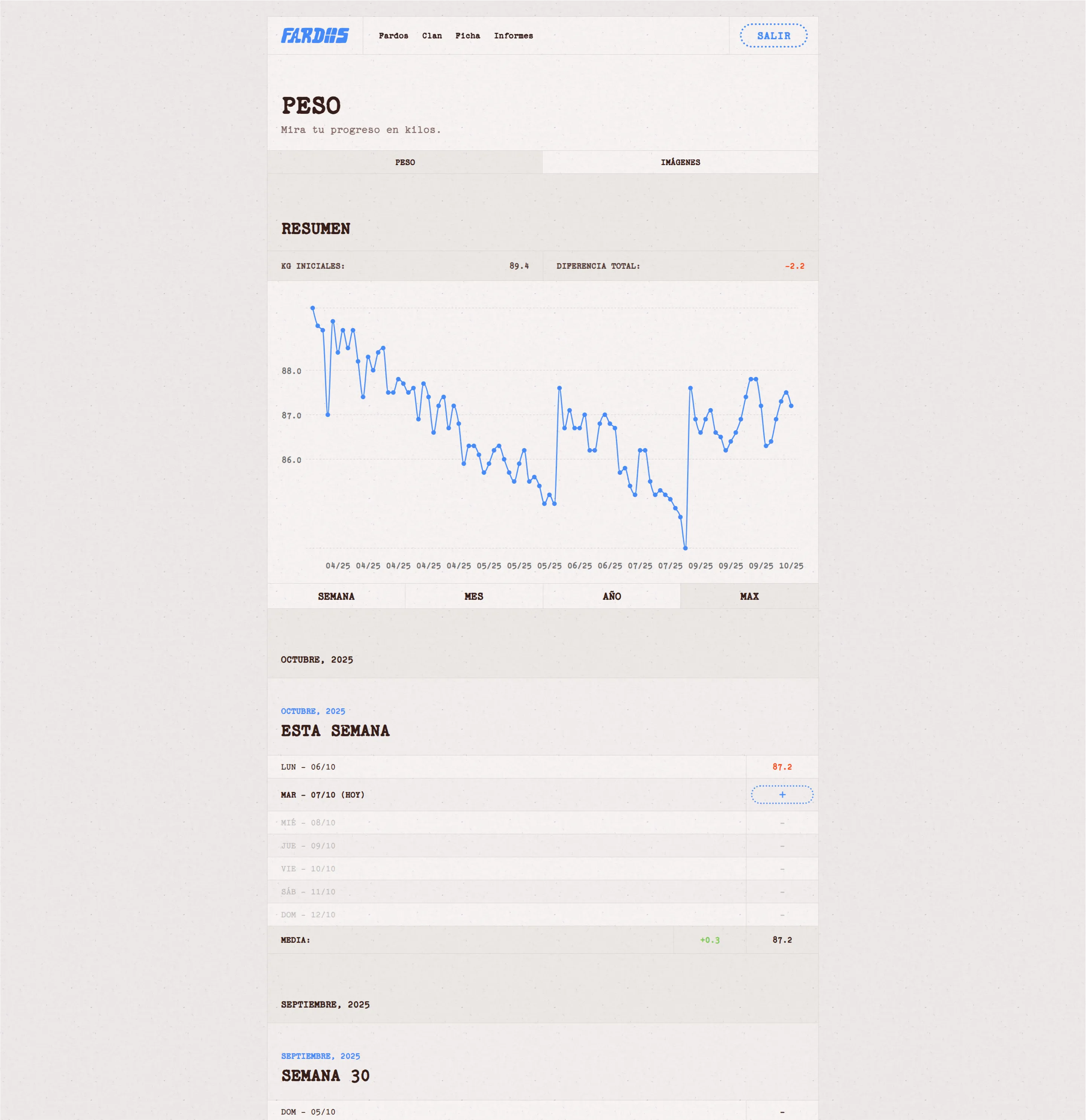Select the PESO tab
The image size is (1086, 1120).
[x=405, y=162]
